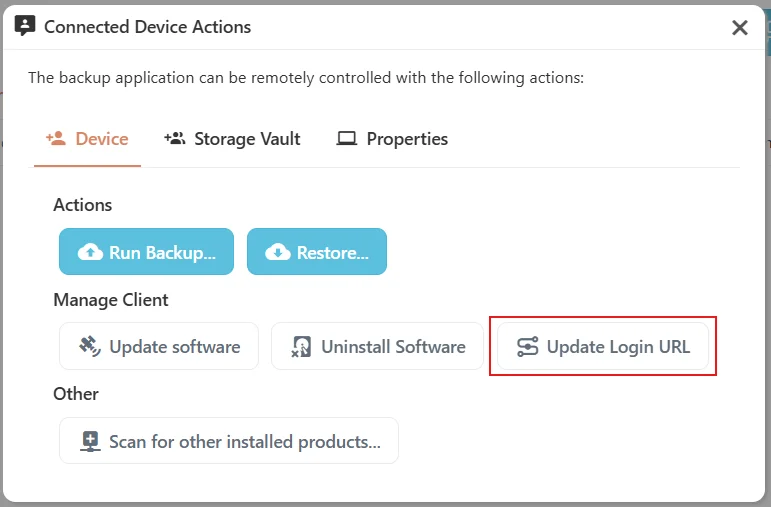Click Scan for other installed products... label
771x507 pixels.
click(x=245, y=442)
